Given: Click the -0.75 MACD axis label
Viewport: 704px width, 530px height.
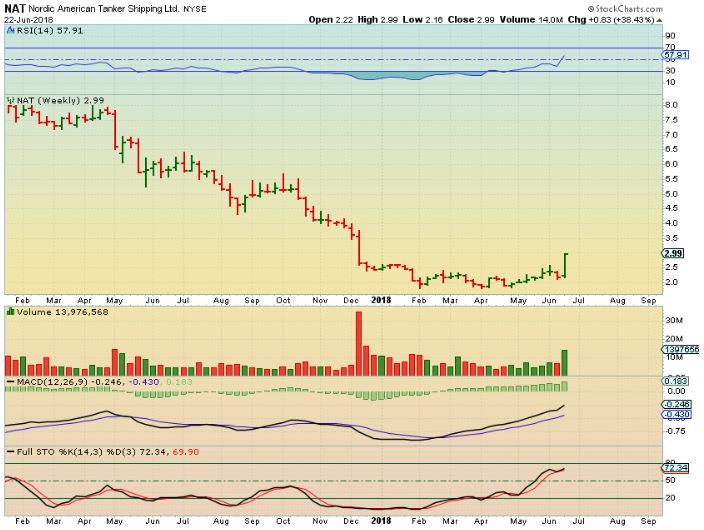Looking at the screenshot, I should (675, 431).
